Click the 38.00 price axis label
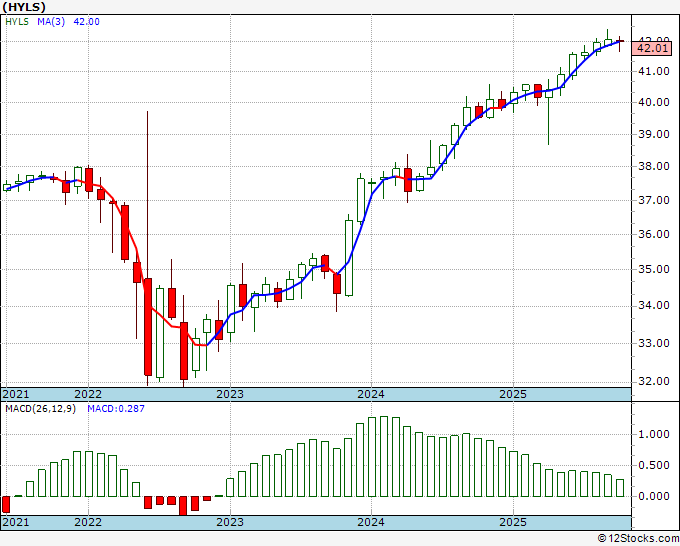Screen dimensions: 680x546 pos(654,167)
